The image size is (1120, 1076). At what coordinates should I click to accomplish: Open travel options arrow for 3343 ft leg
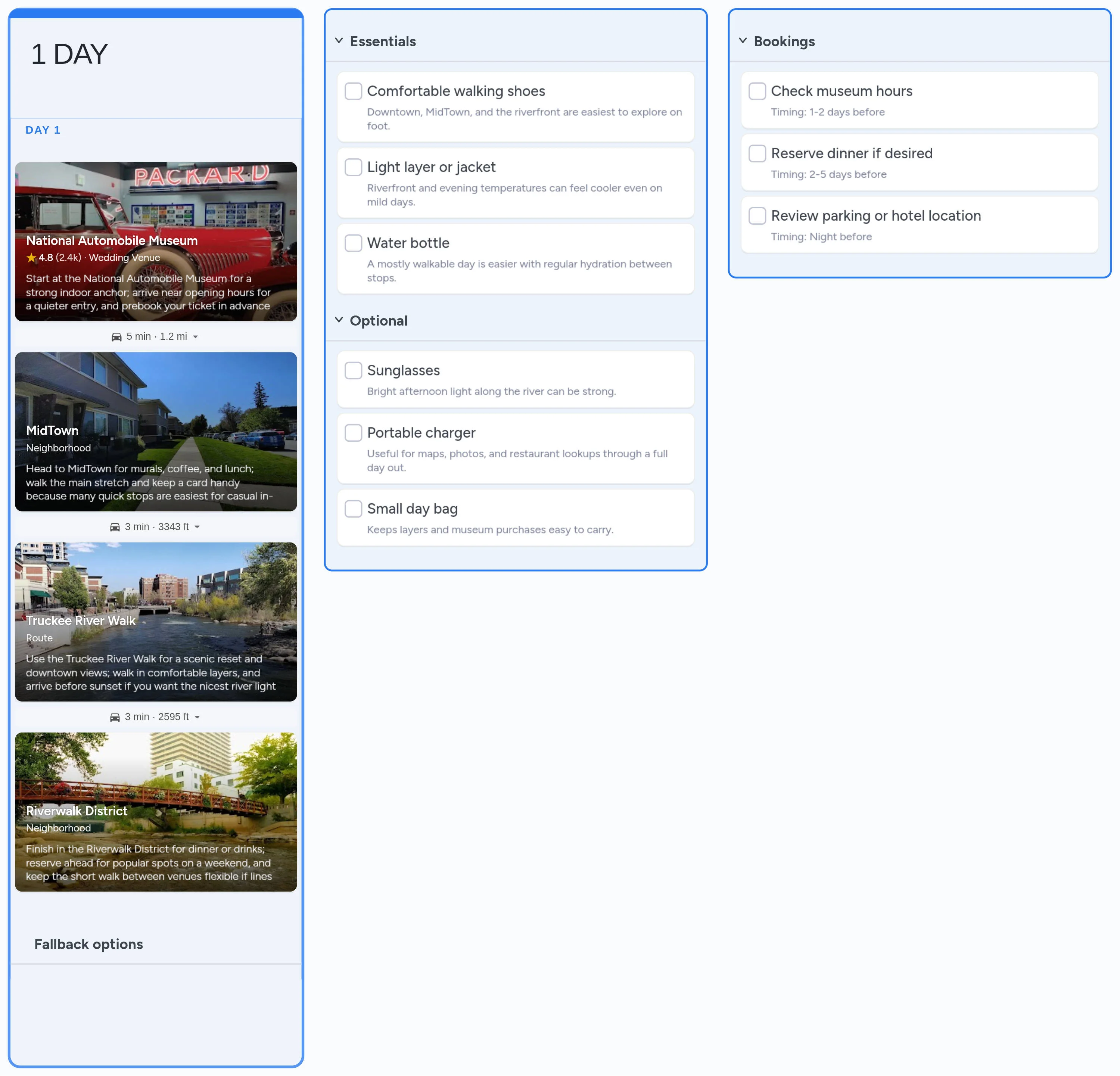197,528
